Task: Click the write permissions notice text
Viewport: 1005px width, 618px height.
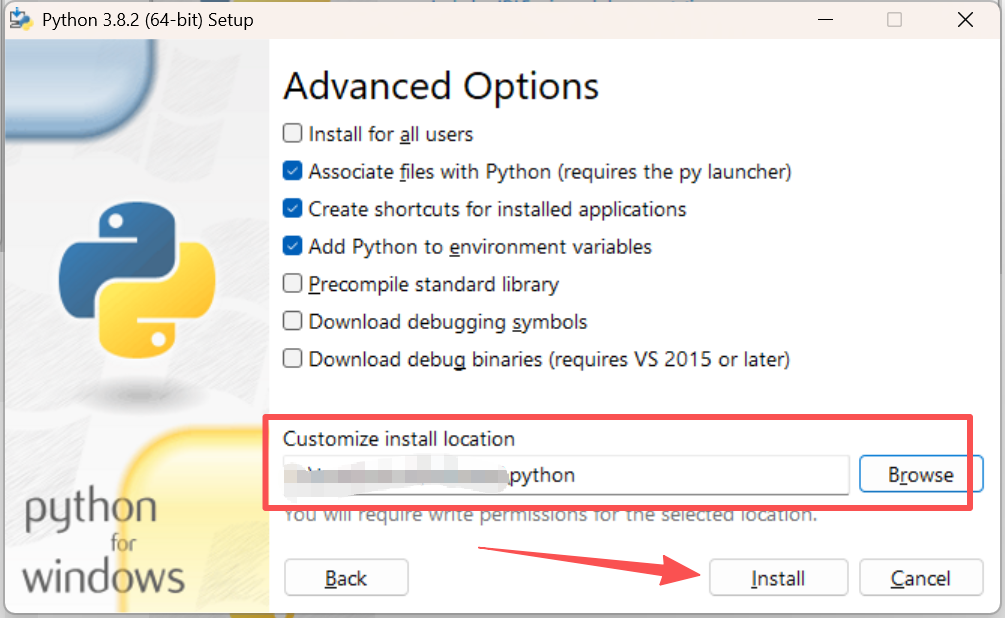Action: (551, 515)
